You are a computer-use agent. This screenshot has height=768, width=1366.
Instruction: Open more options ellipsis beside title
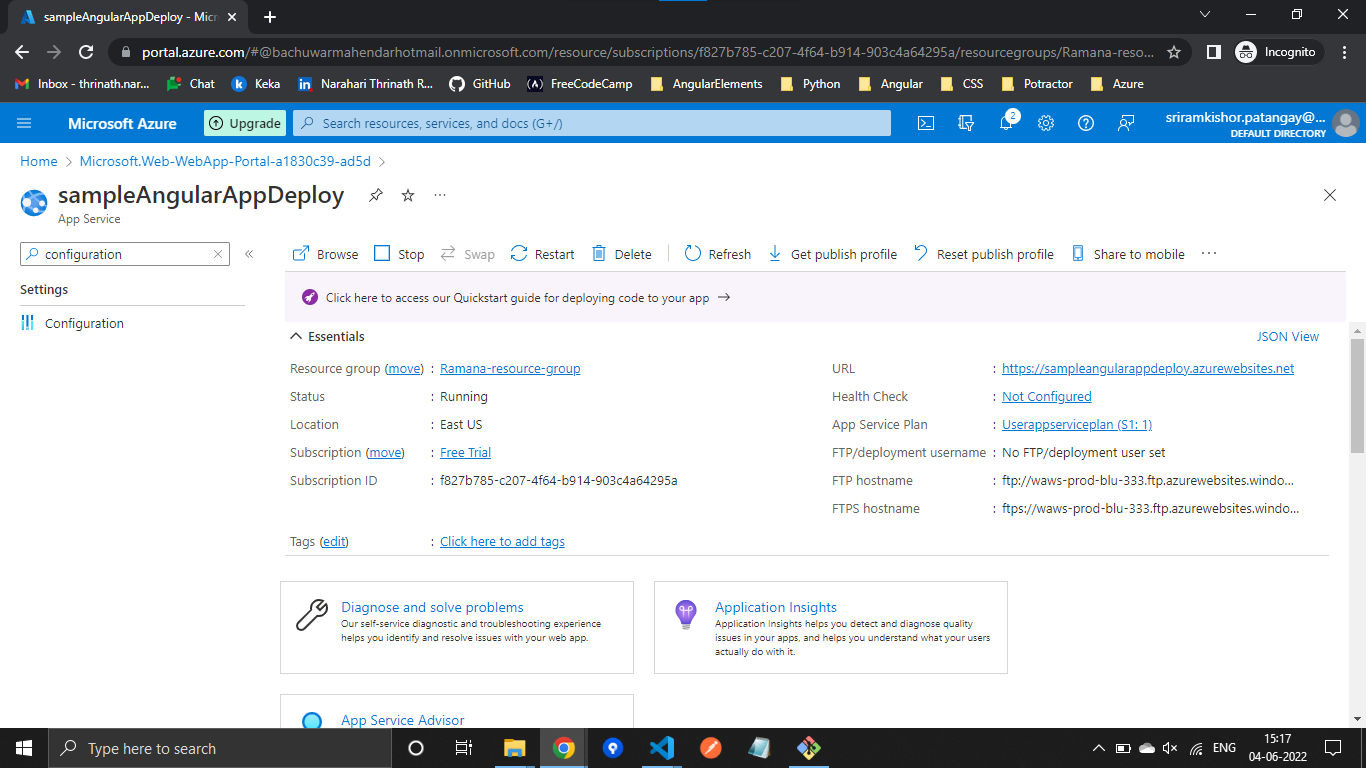pos(440,195)
